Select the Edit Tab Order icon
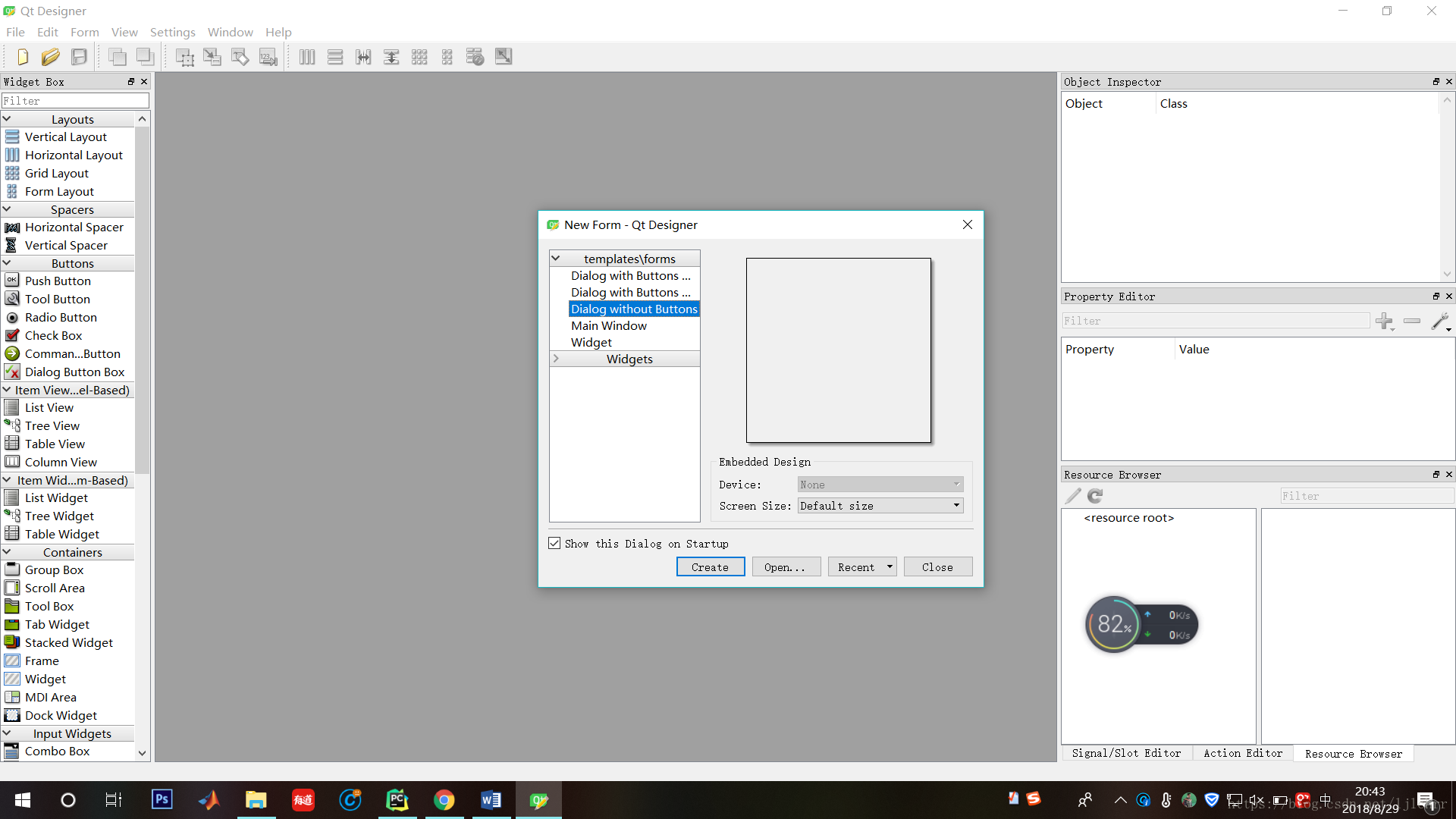1456x819 pixels. pyautogui.click(x=268, y=57)
